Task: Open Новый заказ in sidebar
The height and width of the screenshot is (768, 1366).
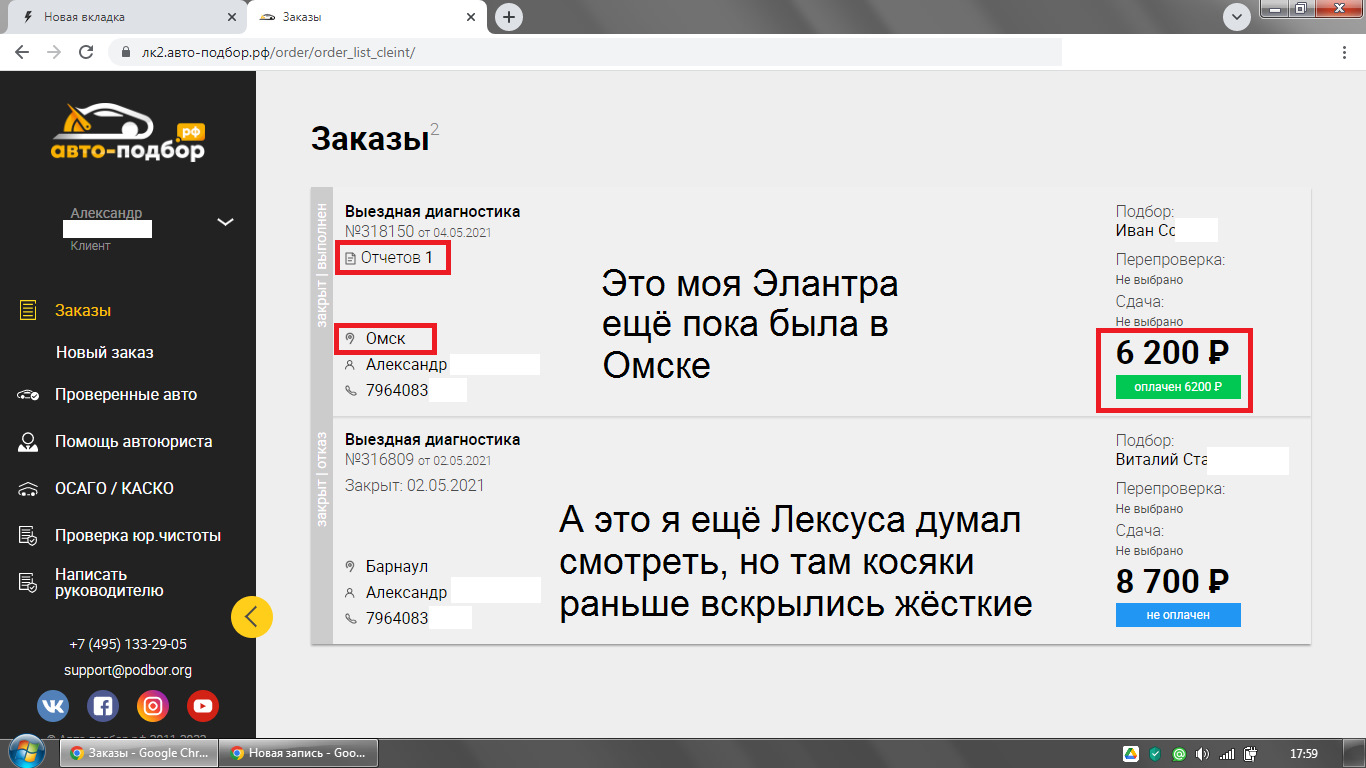Action: pyautogui.click(x=105, y=352)
